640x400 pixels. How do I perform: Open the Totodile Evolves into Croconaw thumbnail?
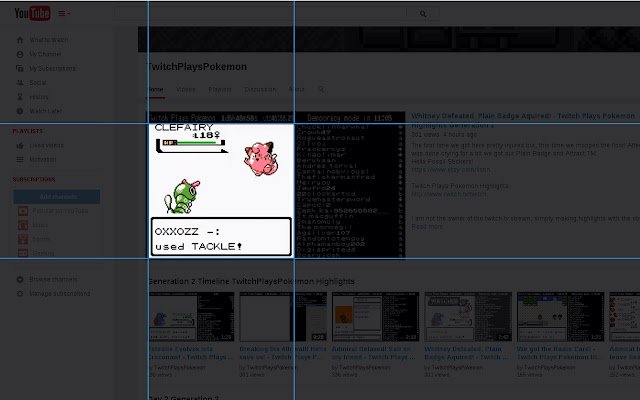click(x=191, y=317)
